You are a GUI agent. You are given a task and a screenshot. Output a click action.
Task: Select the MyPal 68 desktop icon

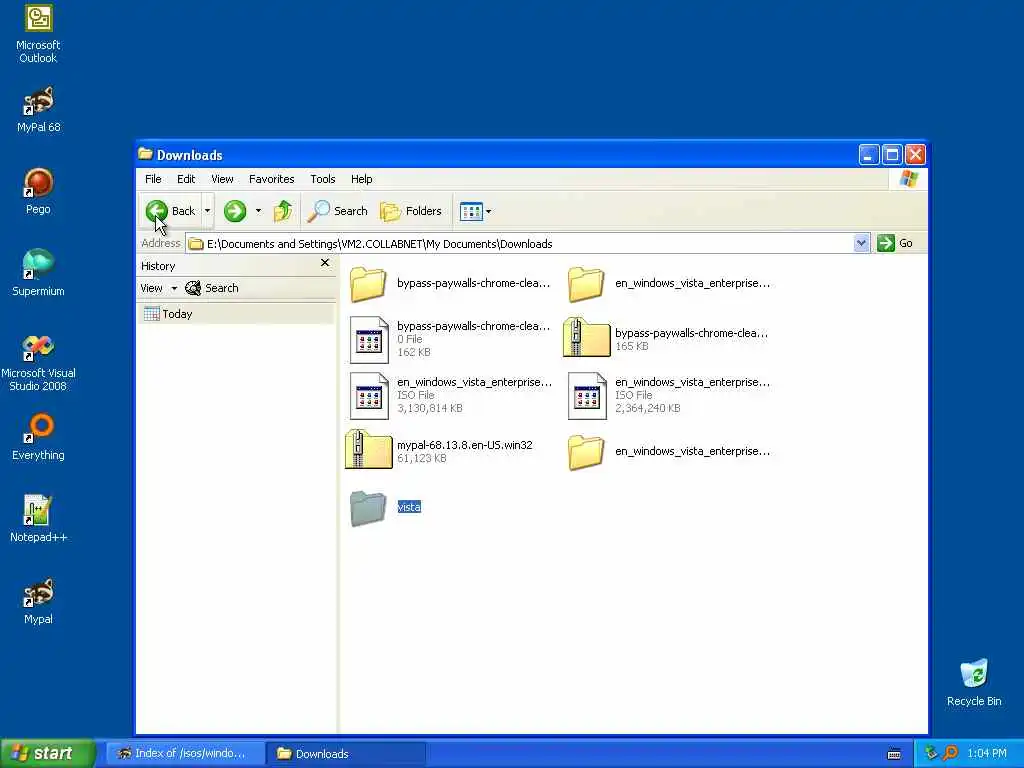click(x=38, y=110)
